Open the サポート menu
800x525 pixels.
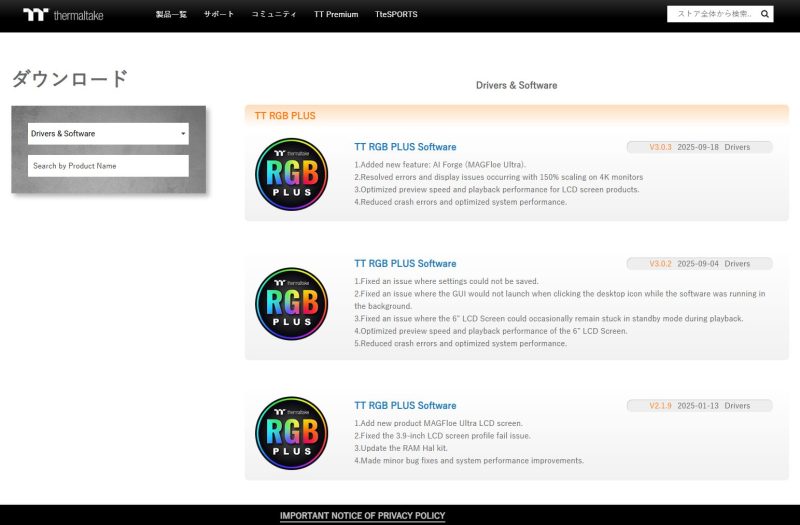coord(219,15)
